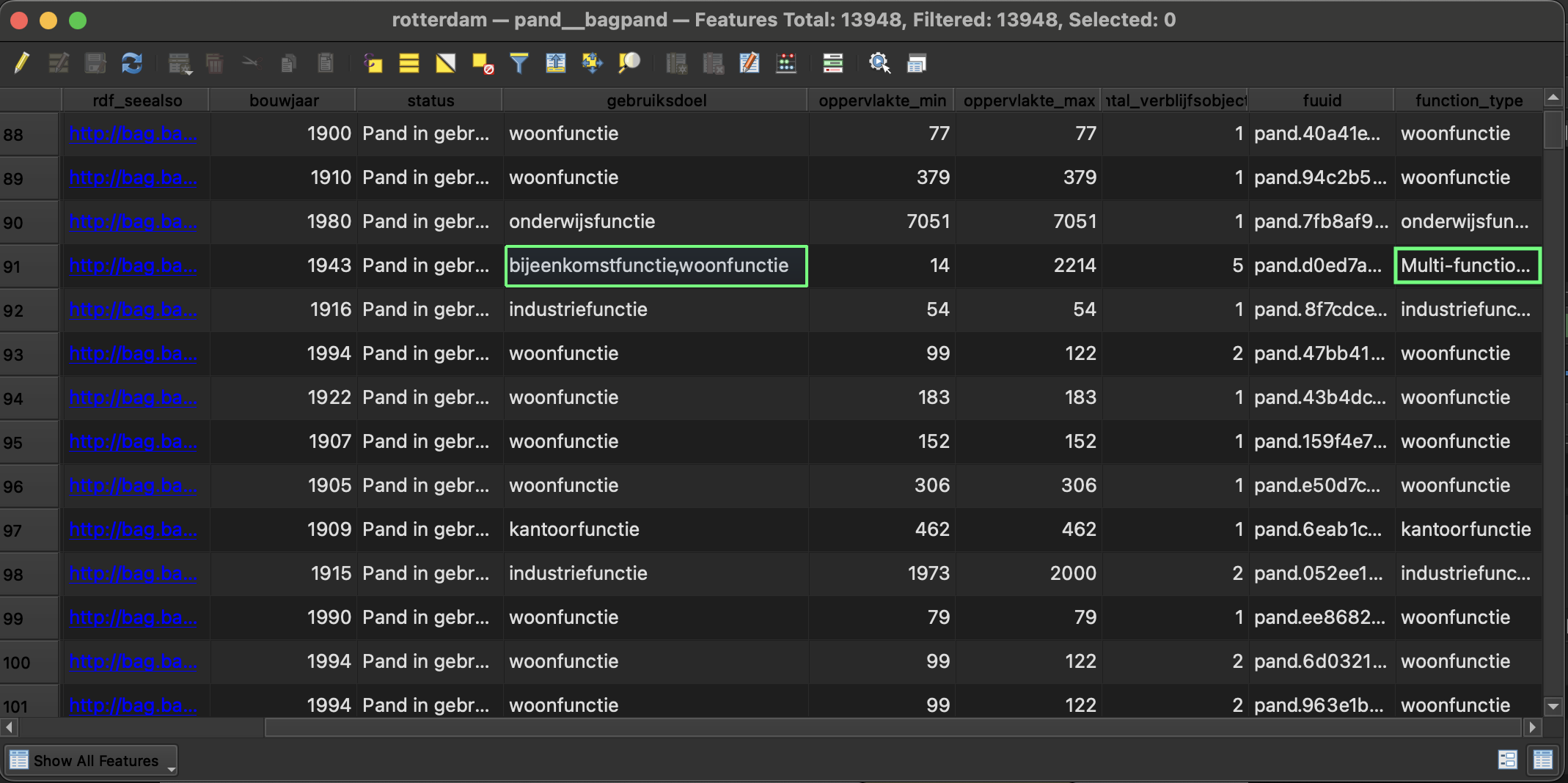The height and width of the screenshot is (783, 1568).
Task: Open the rdf_seealso link in row 91
Action: pyautogui.click(x=132, y=265)
